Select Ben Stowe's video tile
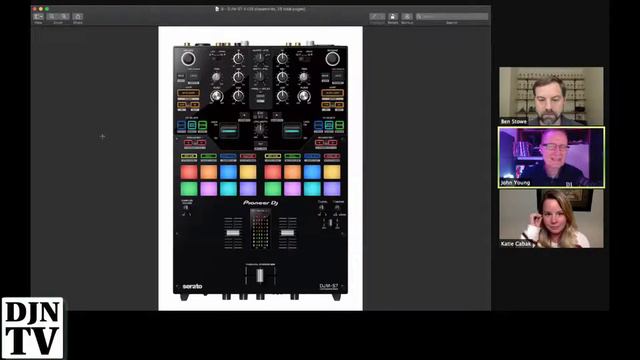640x360 pixels. click(x=551, y=96)
